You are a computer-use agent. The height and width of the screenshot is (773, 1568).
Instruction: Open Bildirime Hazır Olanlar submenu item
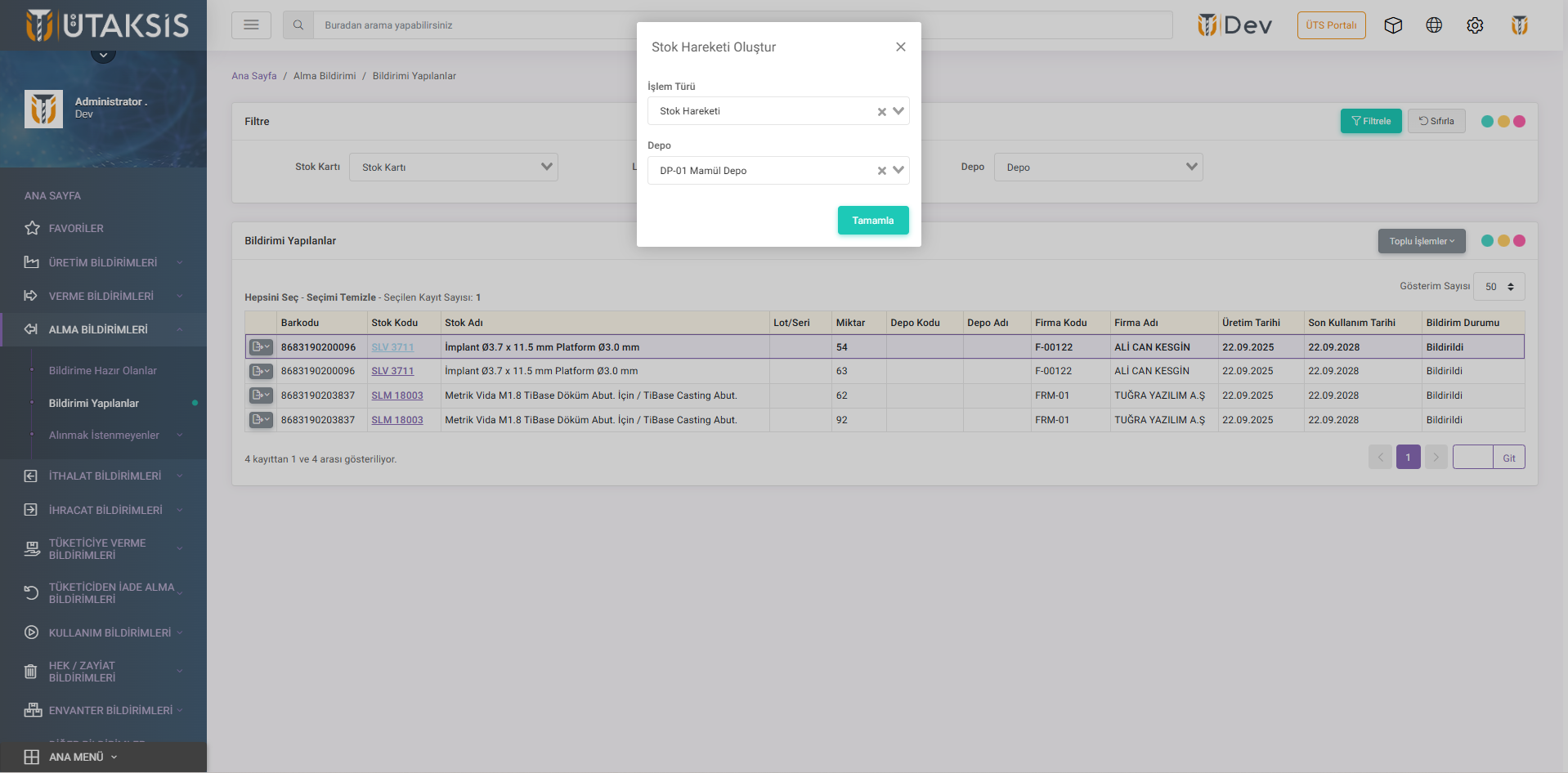(x=103, y=370)
